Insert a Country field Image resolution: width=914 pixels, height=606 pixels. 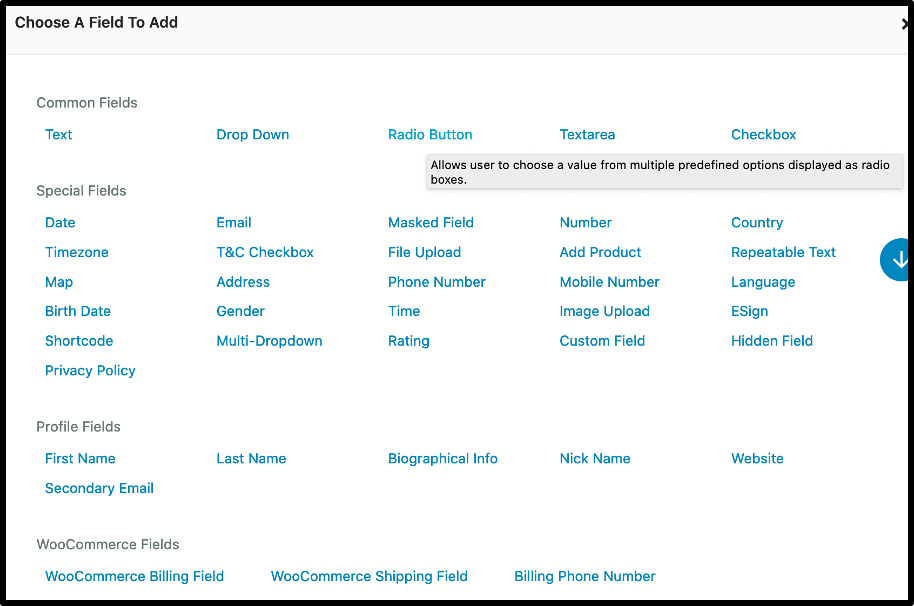(x=756, y=222)
